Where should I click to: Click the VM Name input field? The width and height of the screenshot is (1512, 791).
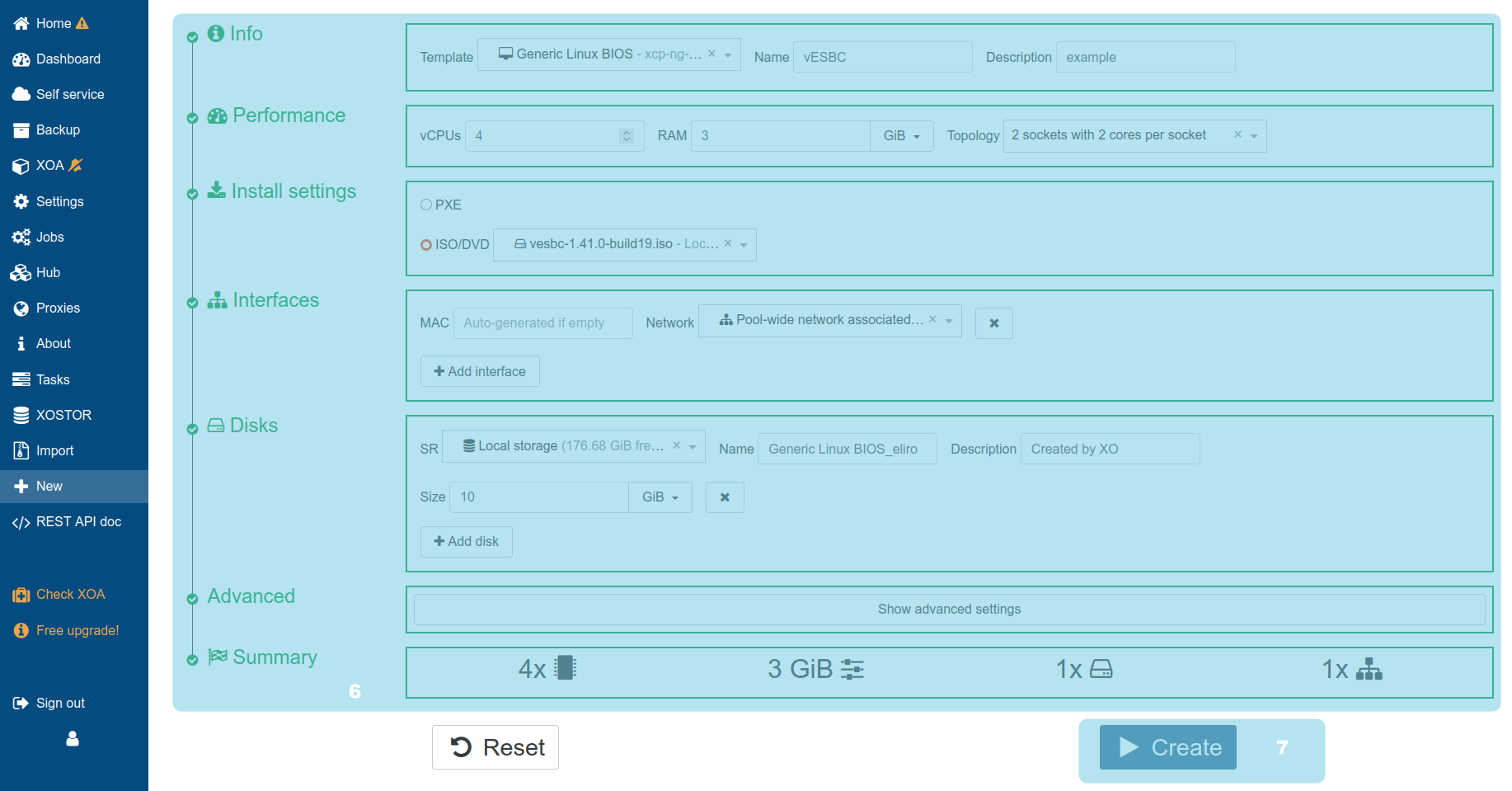click(883, 57)
